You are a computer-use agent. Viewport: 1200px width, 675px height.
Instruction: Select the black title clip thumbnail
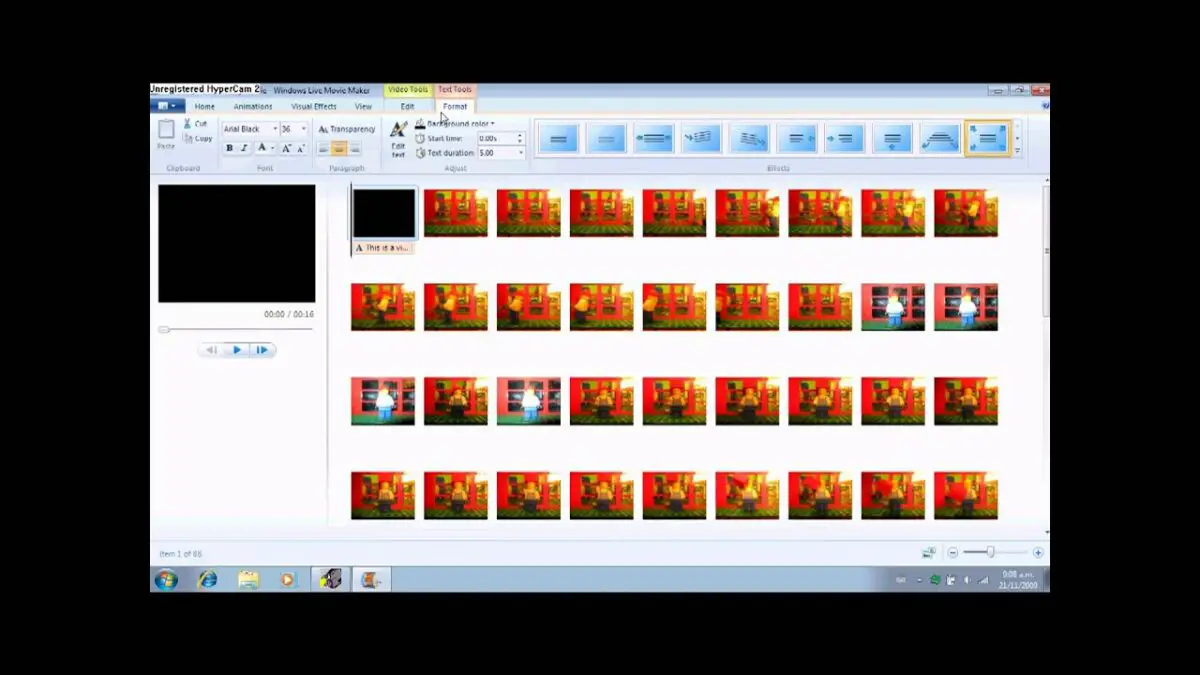tap(384, 213)
